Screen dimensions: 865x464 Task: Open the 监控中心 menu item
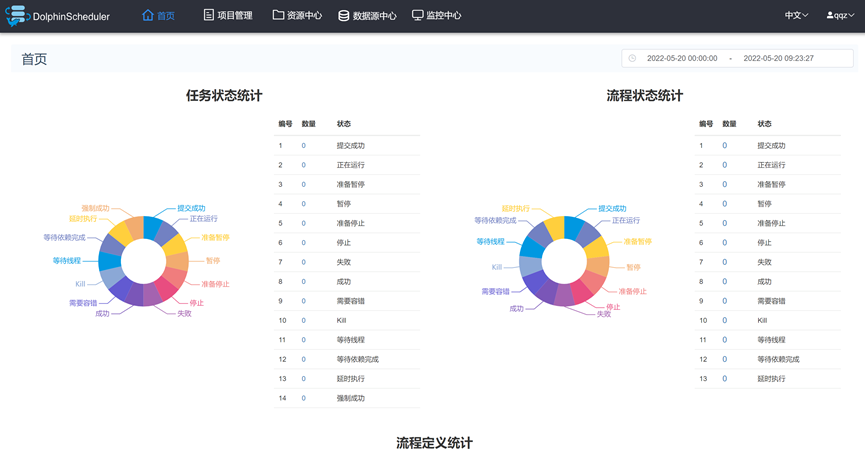point(436,15)
